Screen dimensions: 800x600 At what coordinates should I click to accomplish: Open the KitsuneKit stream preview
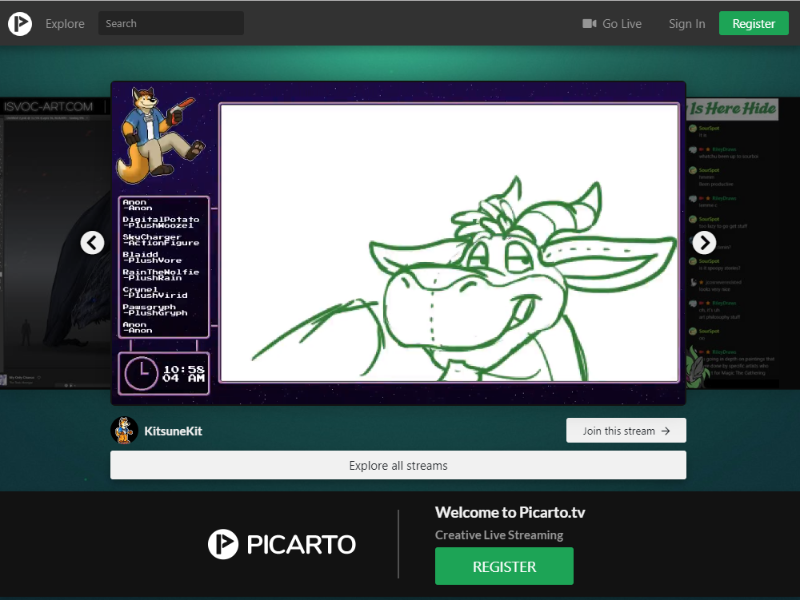click(398, 243)
